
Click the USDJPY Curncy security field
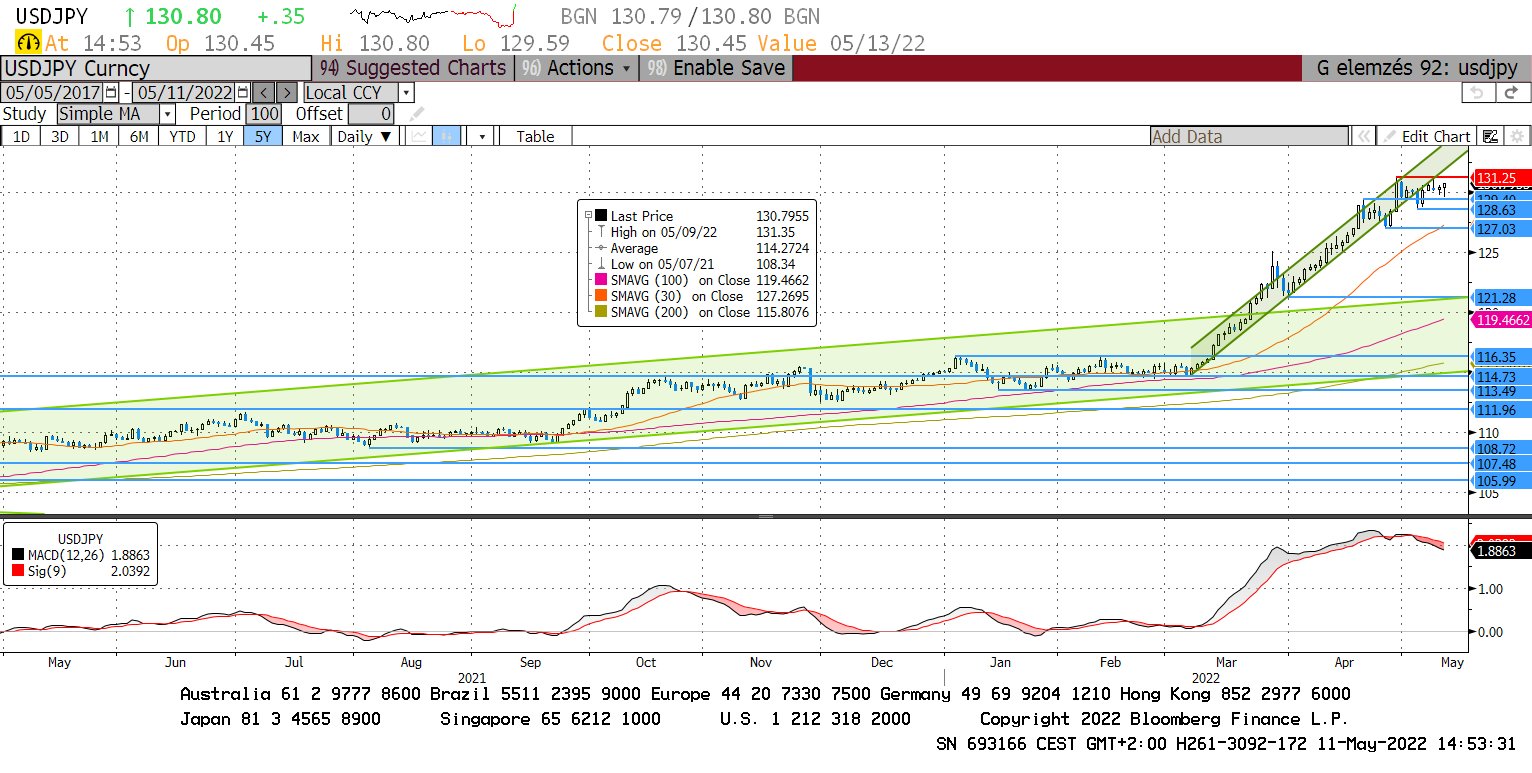(x=155, y=68)
